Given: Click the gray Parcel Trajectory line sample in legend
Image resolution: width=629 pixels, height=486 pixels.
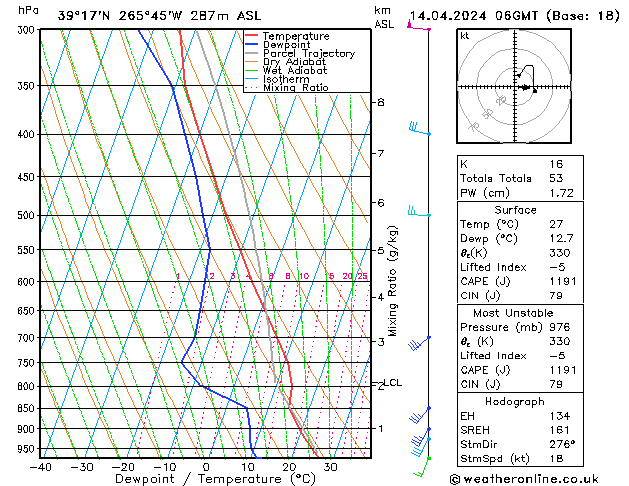Looking at the screenshot, I should pyautogui.click(x=252, y=53).
